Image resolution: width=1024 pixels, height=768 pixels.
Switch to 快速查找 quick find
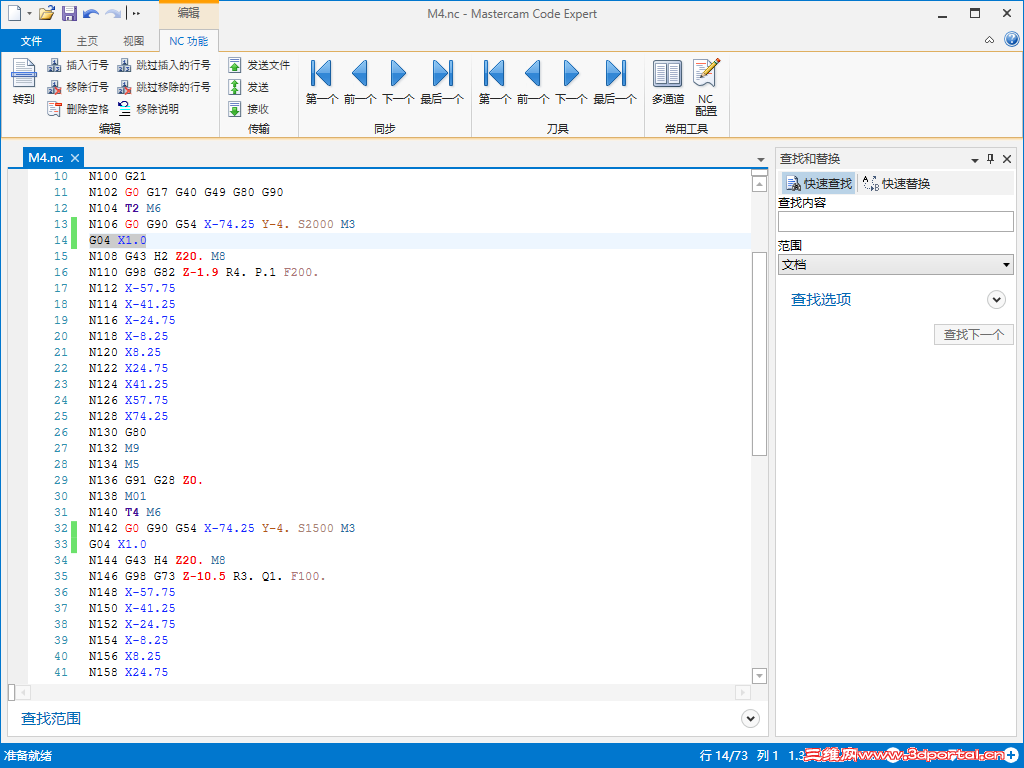(818, 184)
